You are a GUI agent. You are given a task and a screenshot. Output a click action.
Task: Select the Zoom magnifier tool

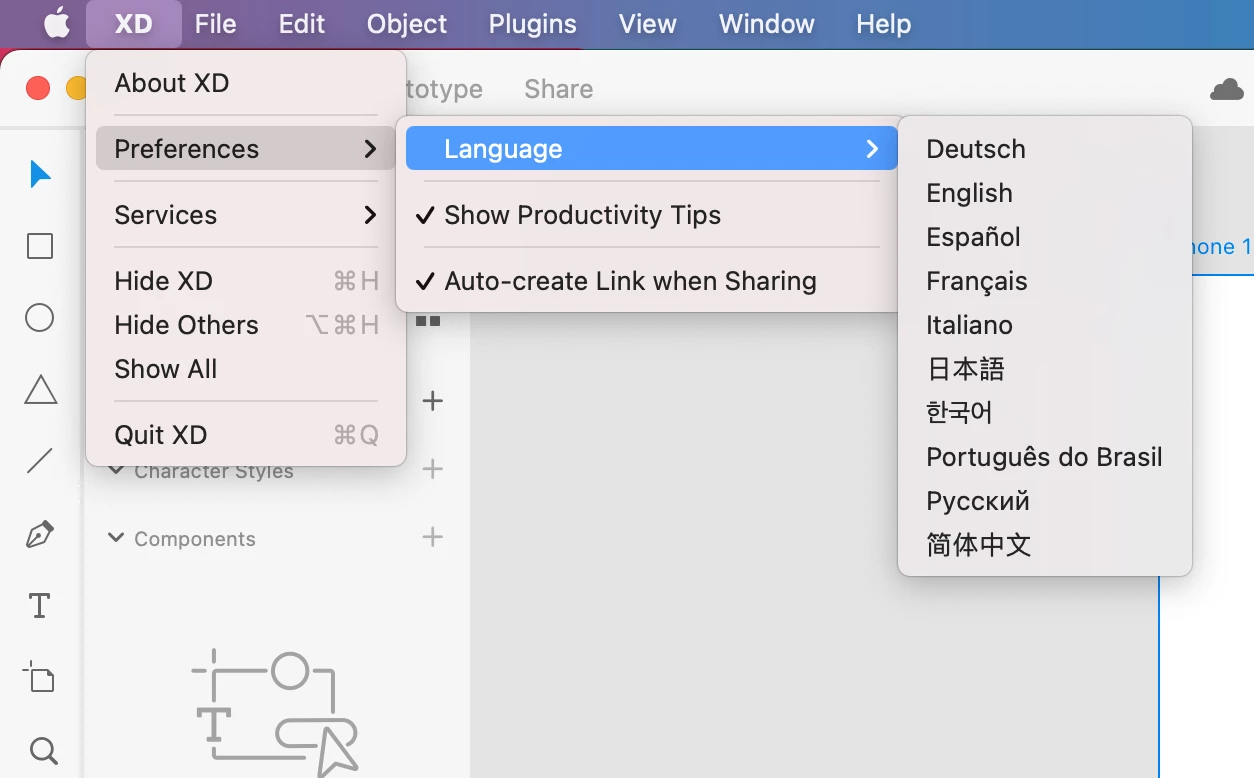(x=42, y=750)
